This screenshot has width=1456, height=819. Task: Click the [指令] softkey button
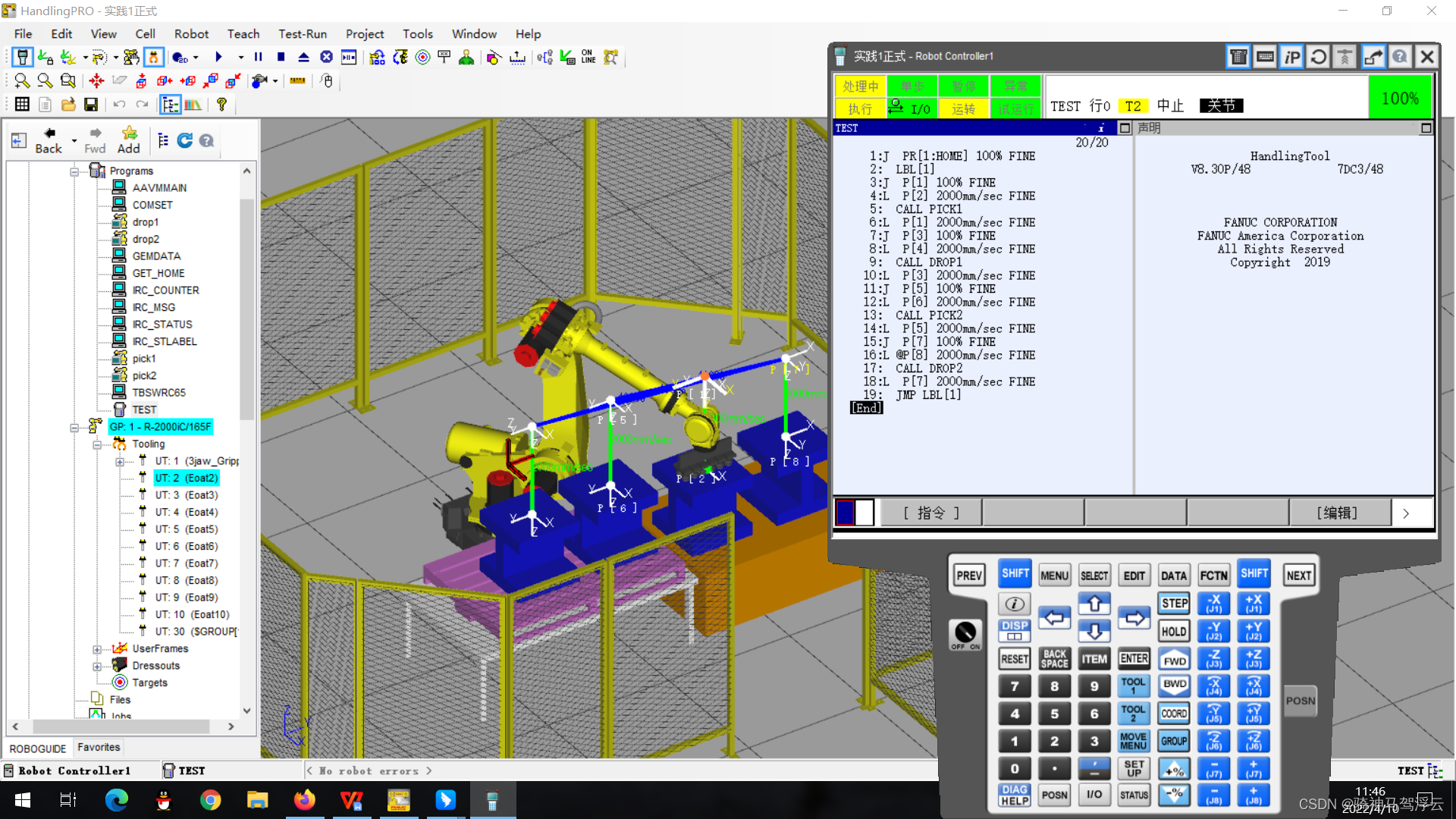932,513
